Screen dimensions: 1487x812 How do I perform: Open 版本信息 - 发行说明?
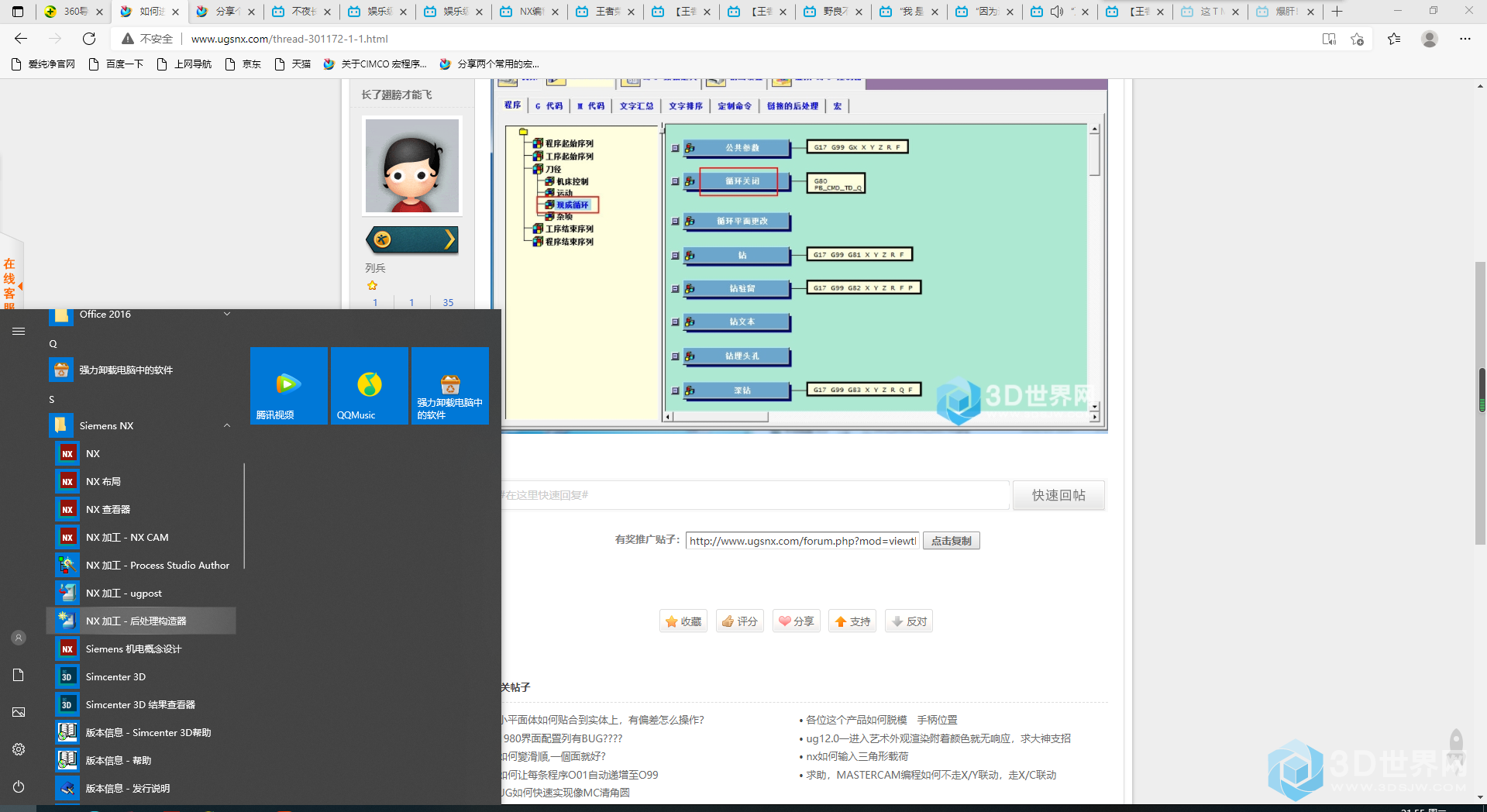click(x=141, y=788)
